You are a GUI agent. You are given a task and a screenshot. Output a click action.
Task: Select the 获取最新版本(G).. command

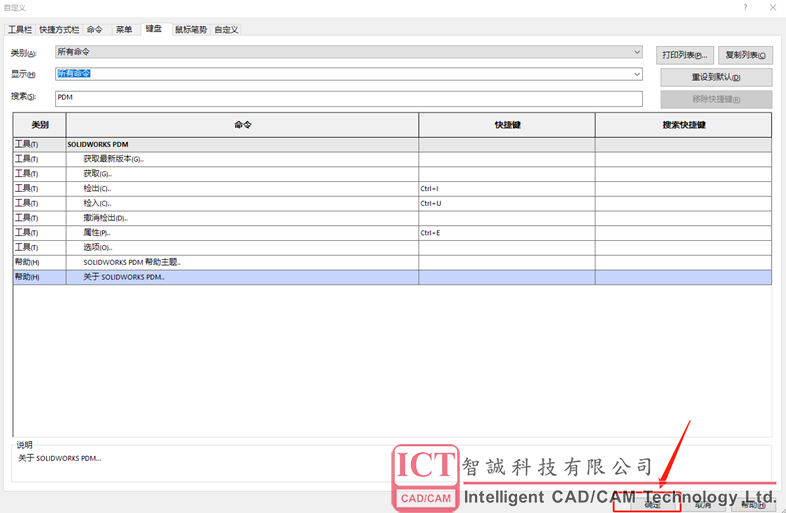(243, 159)
